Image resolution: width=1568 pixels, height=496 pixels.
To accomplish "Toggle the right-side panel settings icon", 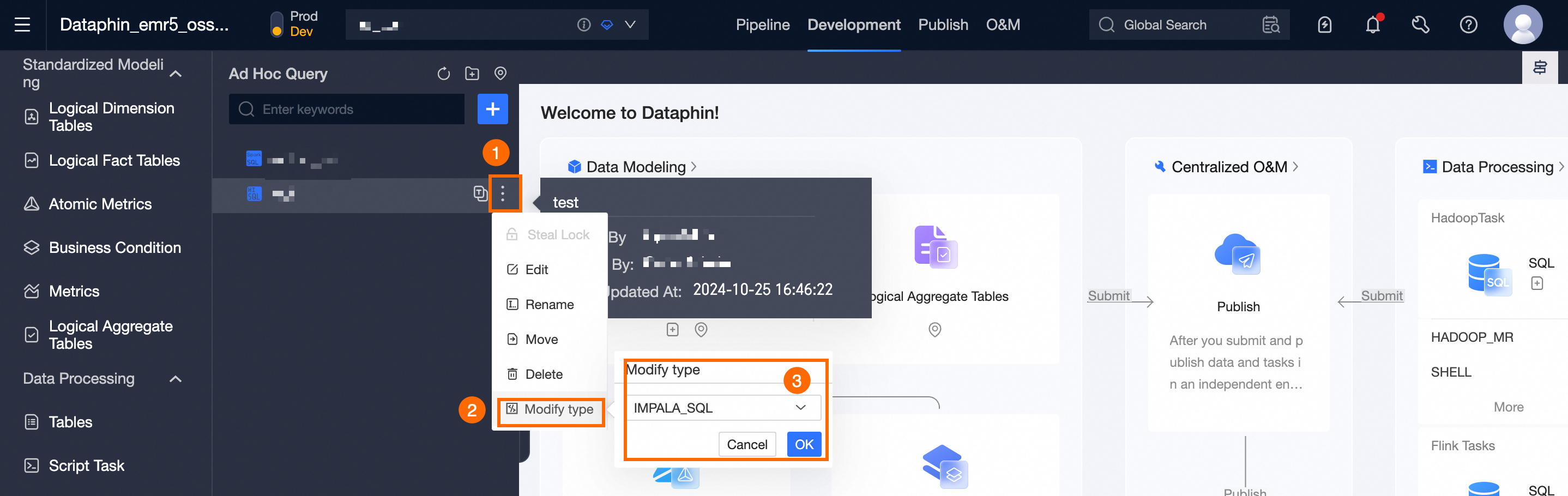I will click(x=1540, y=67).
